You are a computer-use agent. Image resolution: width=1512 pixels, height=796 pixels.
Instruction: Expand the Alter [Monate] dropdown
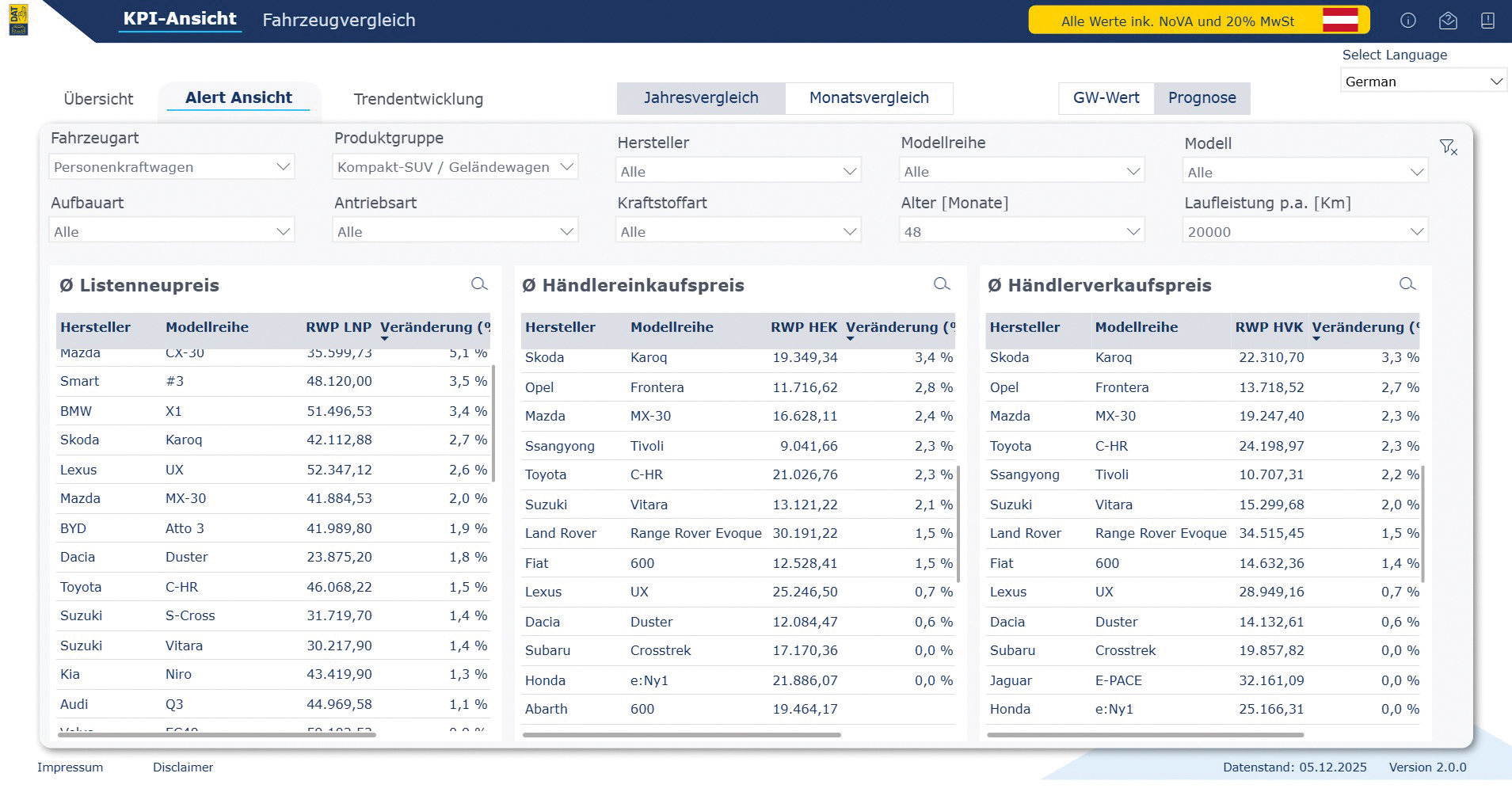tap(1021, 232)
